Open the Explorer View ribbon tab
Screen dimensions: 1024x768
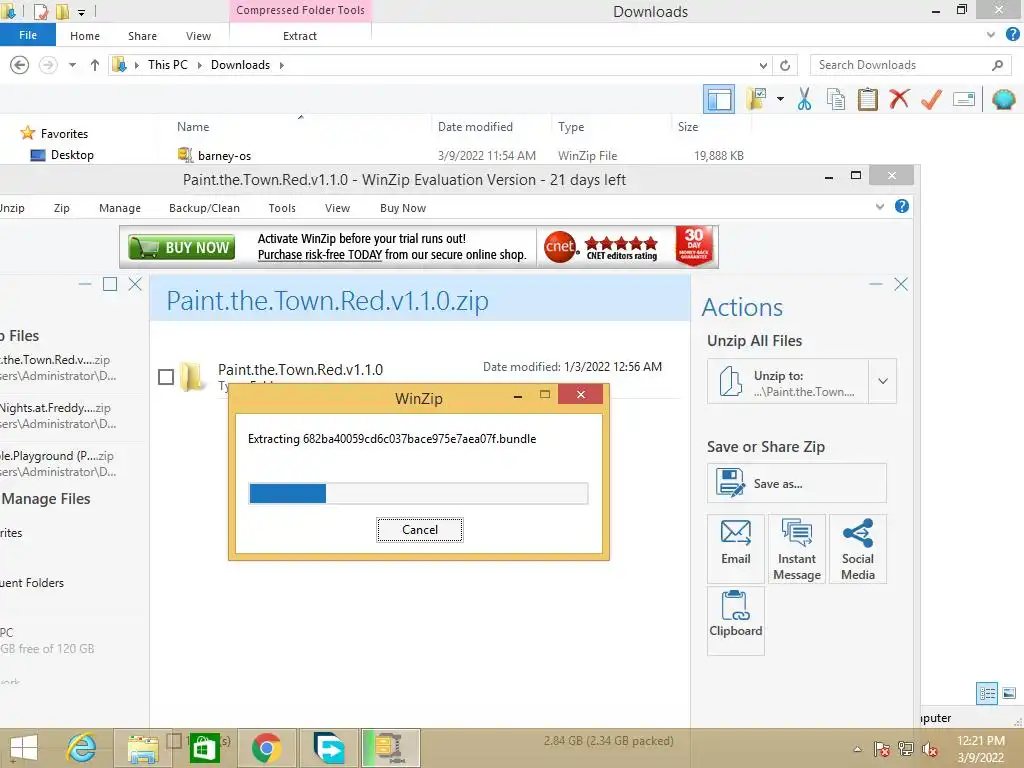[x=198, y=36]
